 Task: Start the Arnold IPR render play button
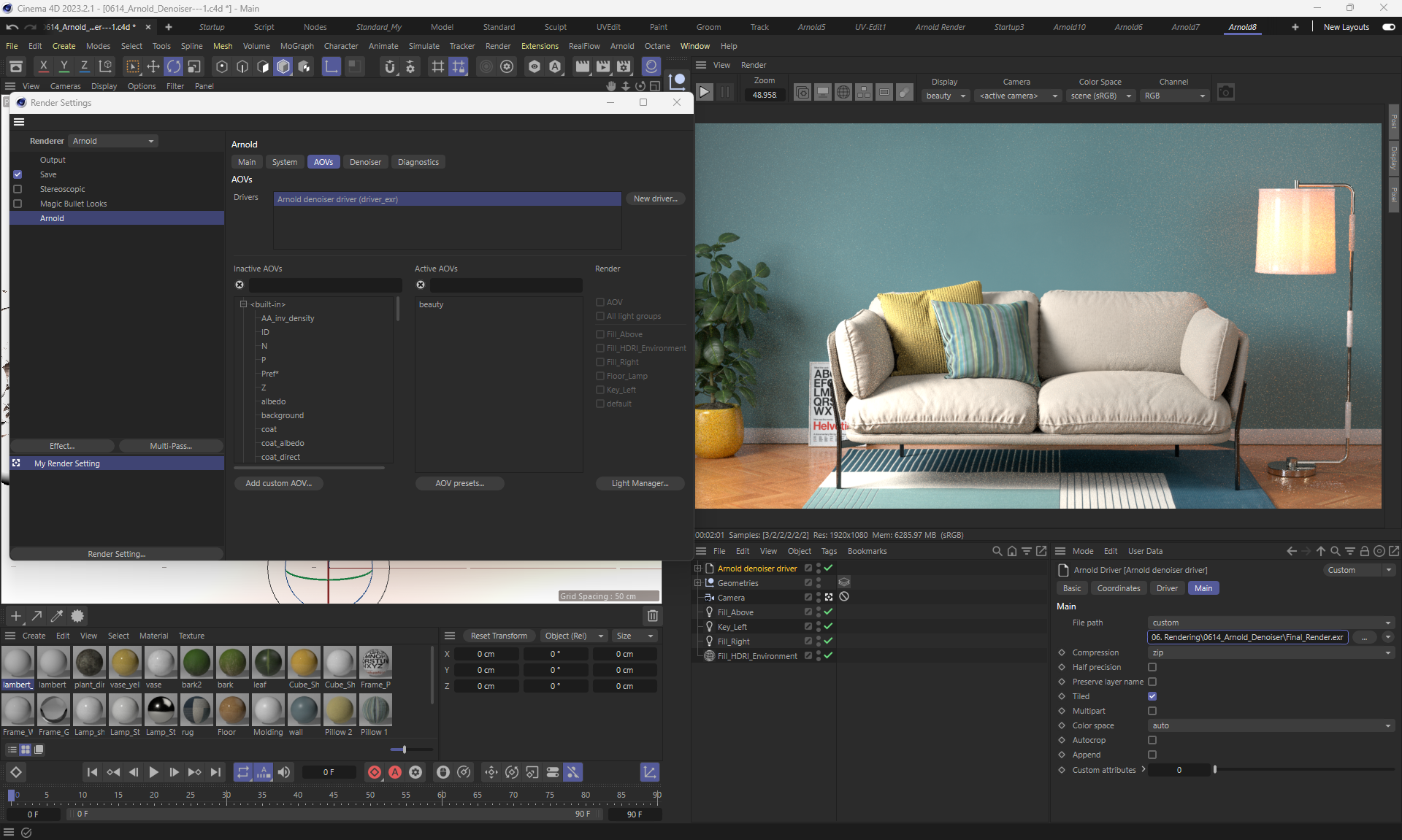tap(704, 93)
